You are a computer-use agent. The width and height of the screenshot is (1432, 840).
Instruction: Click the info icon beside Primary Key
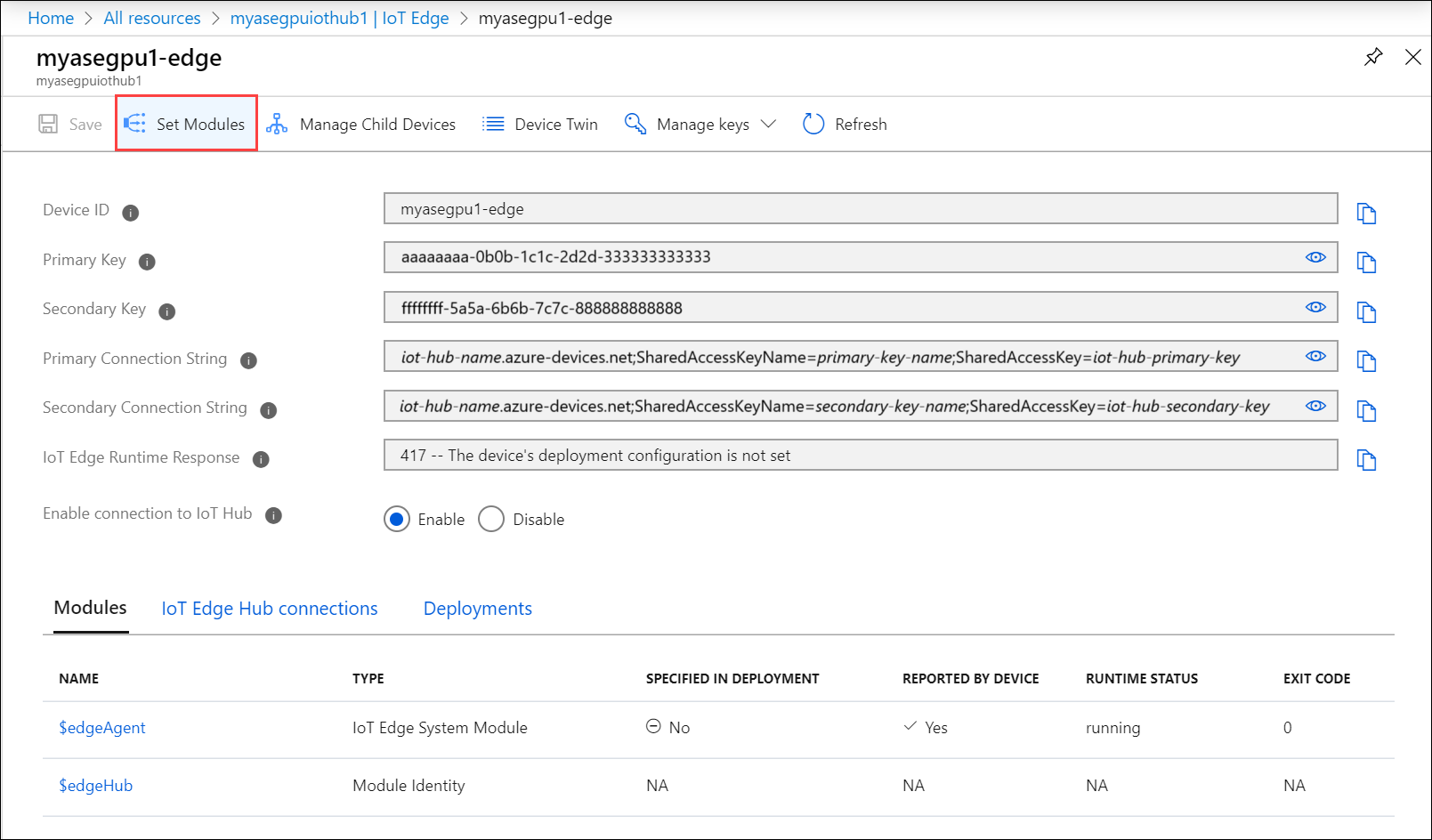(148, 262)
